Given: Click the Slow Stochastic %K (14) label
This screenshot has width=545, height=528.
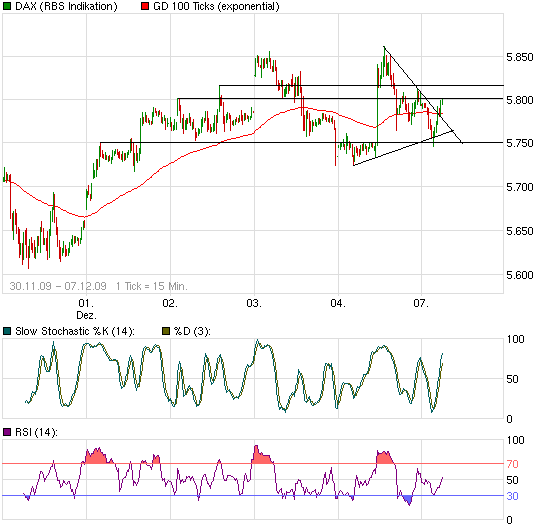Looking at the screenshot, I should (x=75, y=331).
